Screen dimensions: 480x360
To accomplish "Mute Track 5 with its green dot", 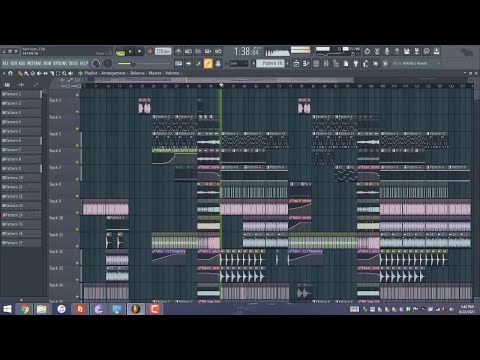I will click(77, 145).
